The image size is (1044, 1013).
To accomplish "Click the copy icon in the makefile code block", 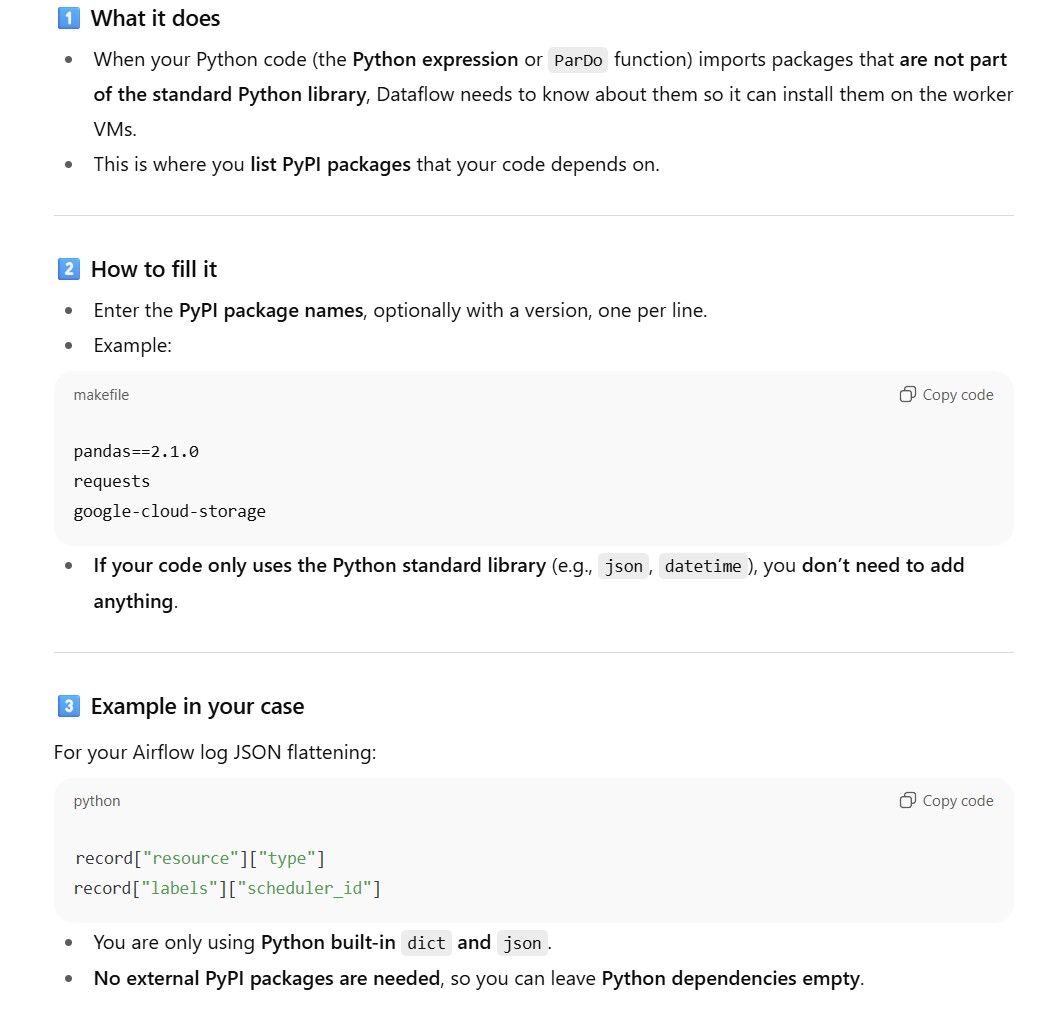I will 908,394.
